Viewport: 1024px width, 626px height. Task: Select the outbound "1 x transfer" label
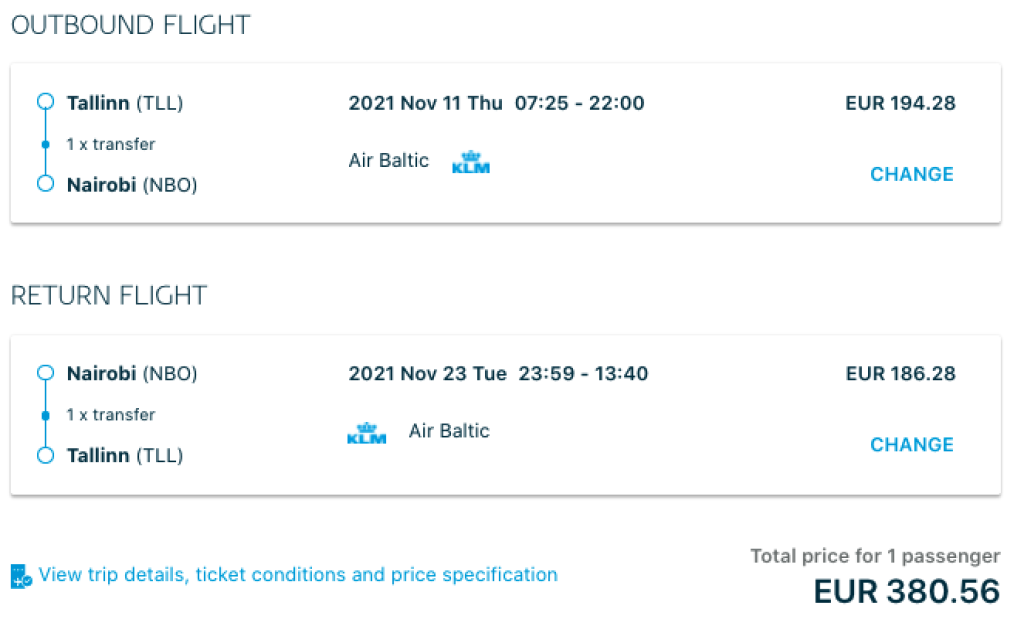[111, 144]
